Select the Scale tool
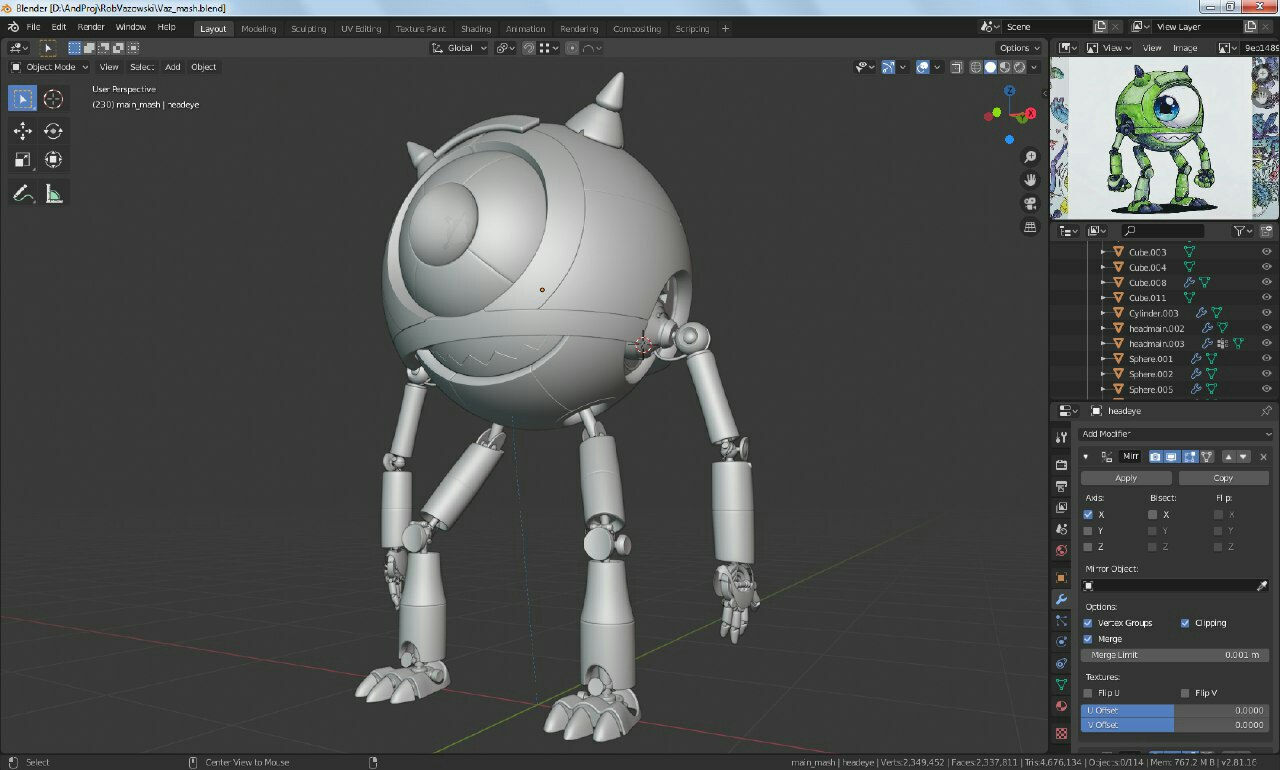The width and height of the screenshot is (1280, 770). 23,160
